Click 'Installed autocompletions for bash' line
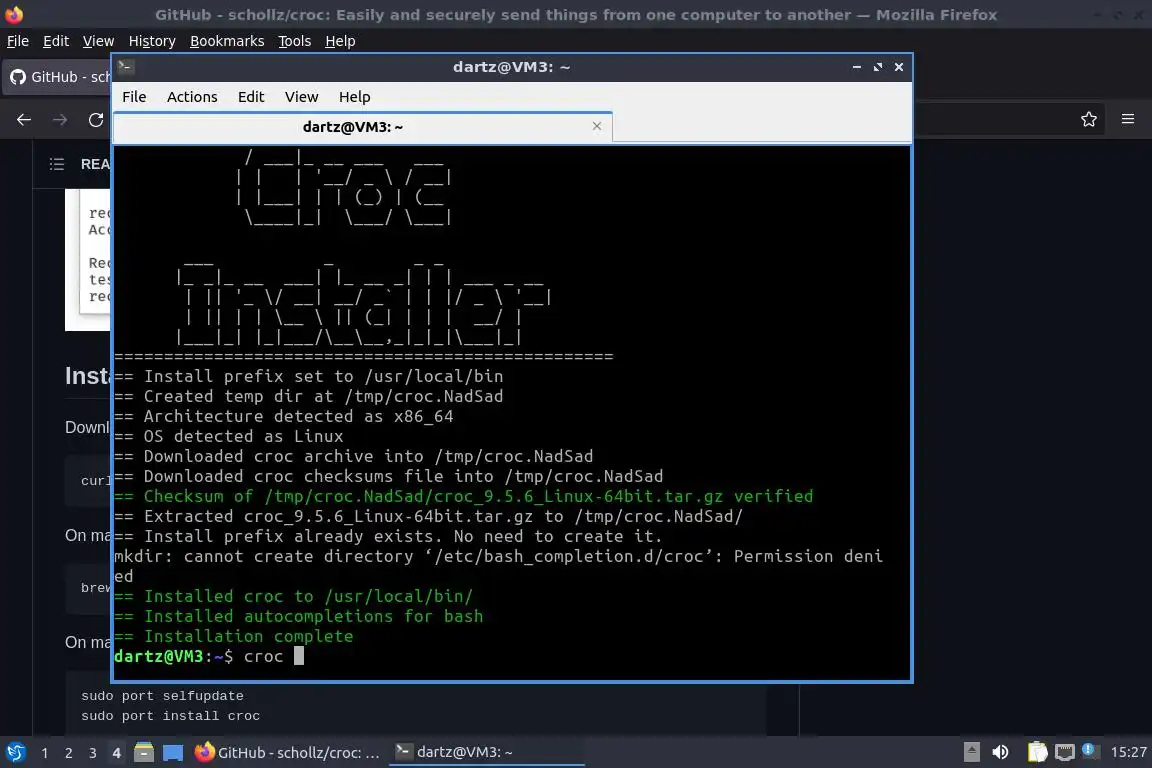 point(298,616)
